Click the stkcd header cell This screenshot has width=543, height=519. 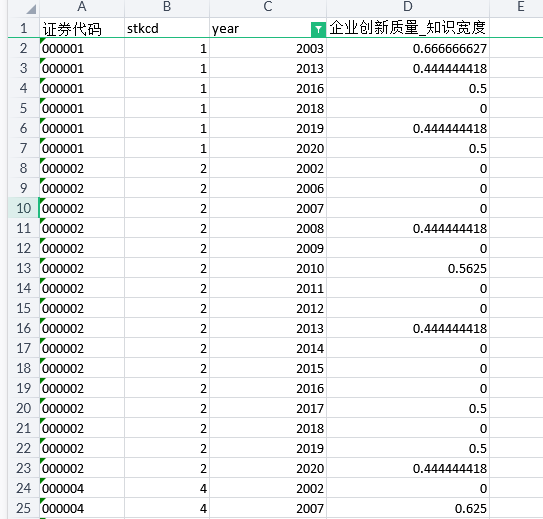point(167,28)
